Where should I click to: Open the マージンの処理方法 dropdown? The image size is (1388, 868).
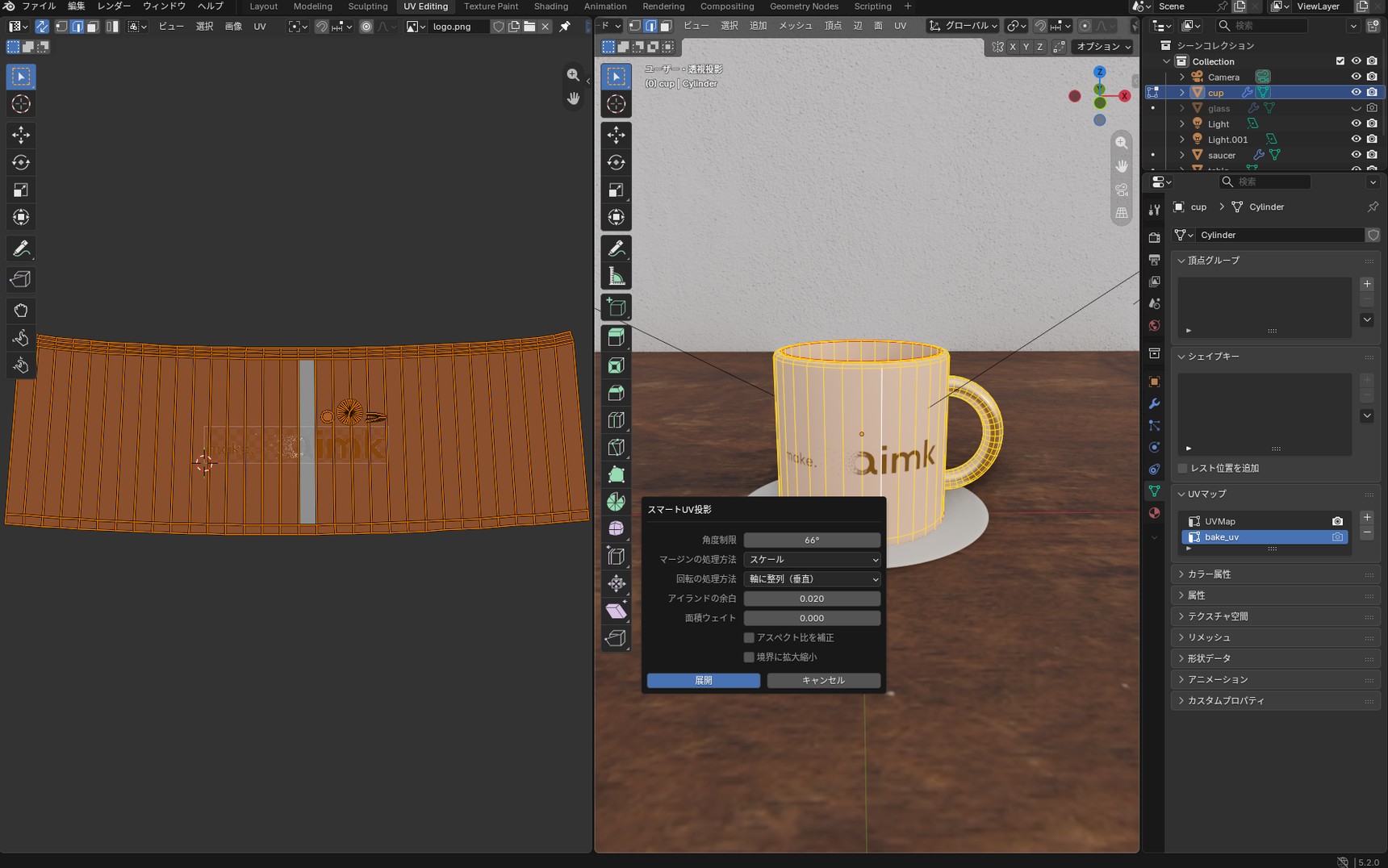812,559
